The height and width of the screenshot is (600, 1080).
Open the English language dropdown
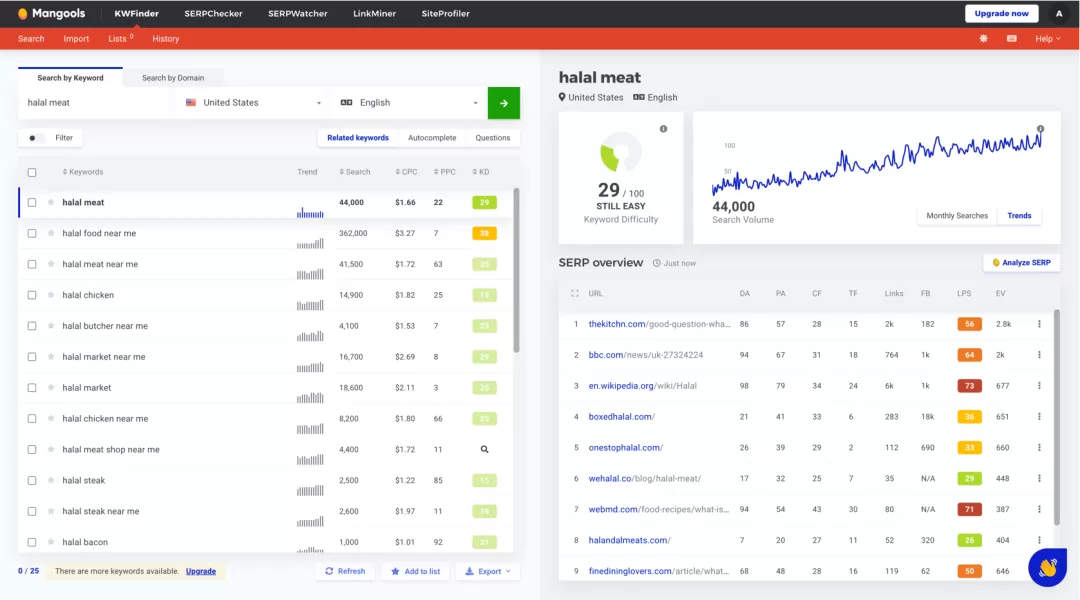coord(409,103)
